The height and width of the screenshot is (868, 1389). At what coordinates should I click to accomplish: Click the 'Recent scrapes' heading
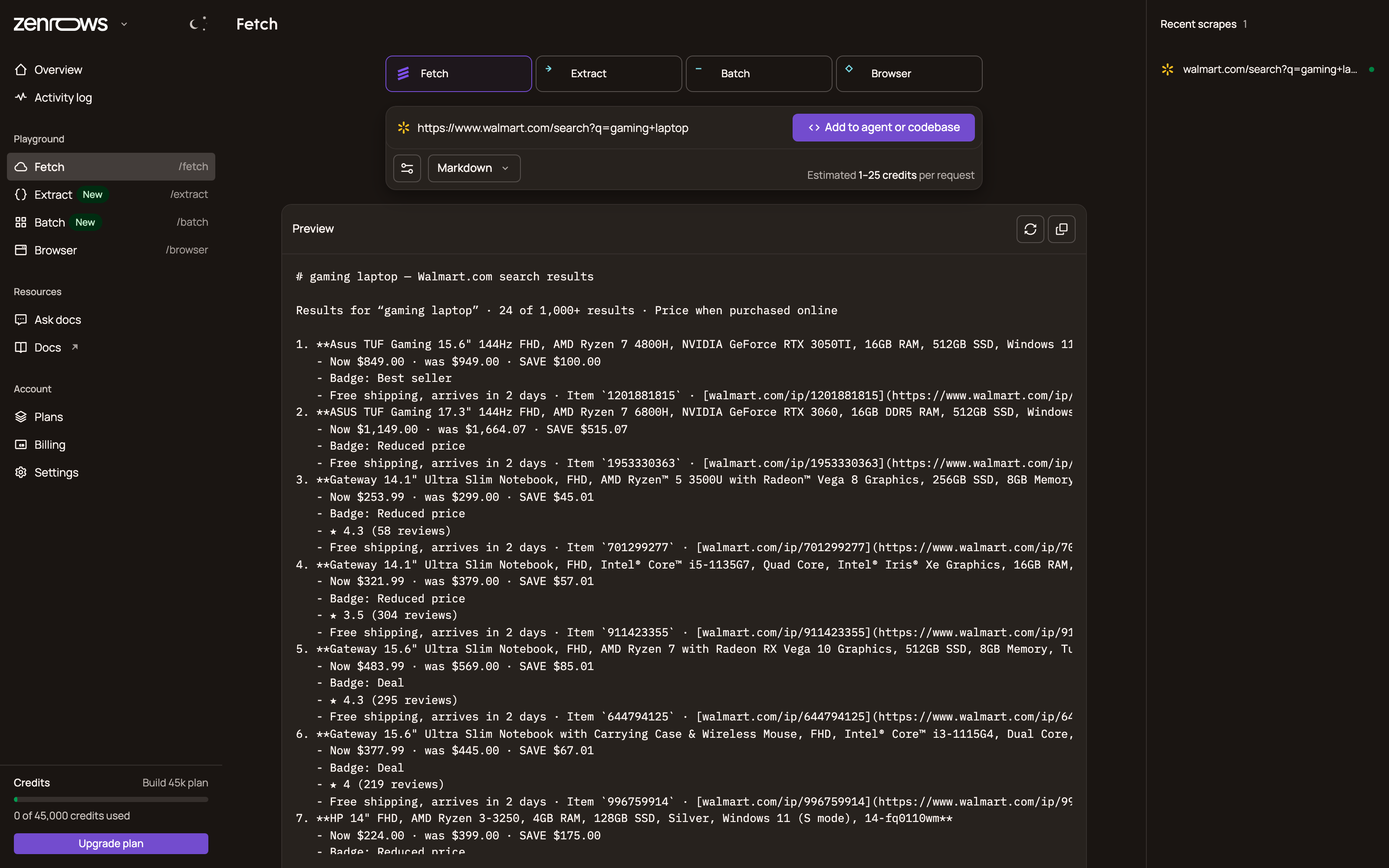coord(1198,24)
